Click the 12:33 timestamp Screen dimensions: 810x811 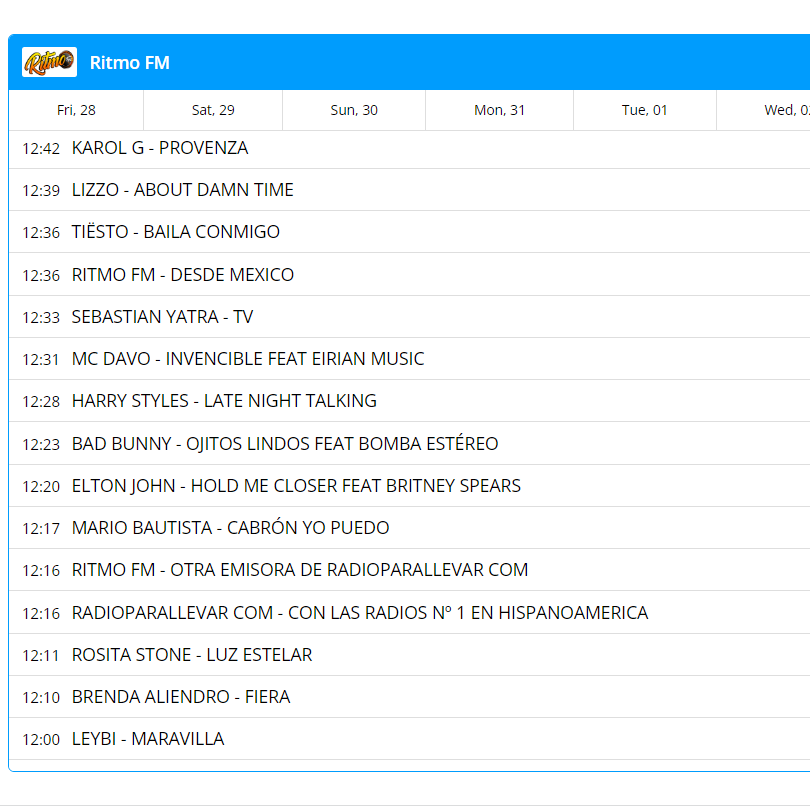click(41, 318)
